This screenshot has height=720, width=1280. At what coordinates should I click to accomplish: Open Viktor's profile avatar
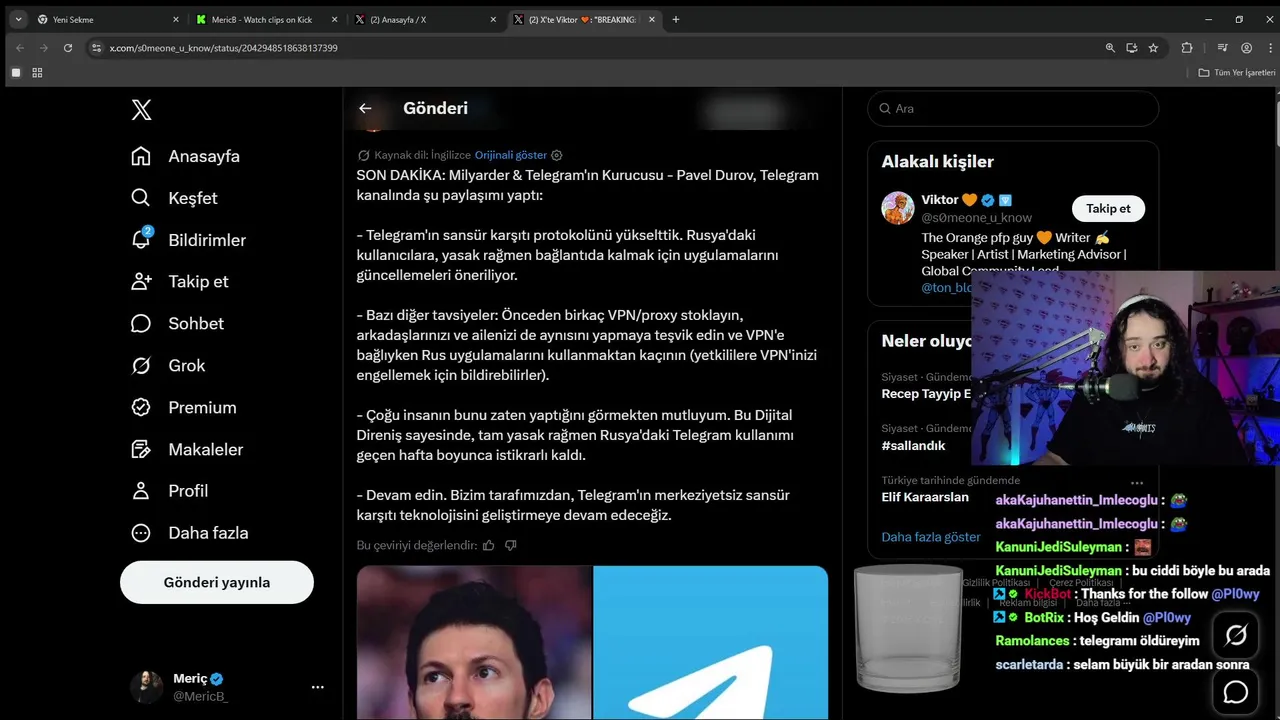[x=898, y=208]
